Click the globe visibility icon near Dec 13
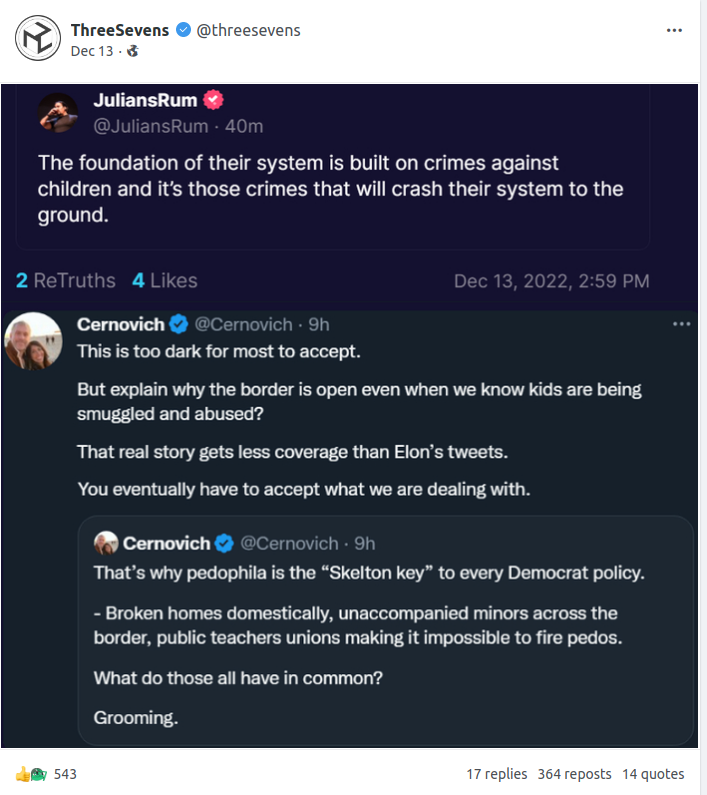 [132, 51]
